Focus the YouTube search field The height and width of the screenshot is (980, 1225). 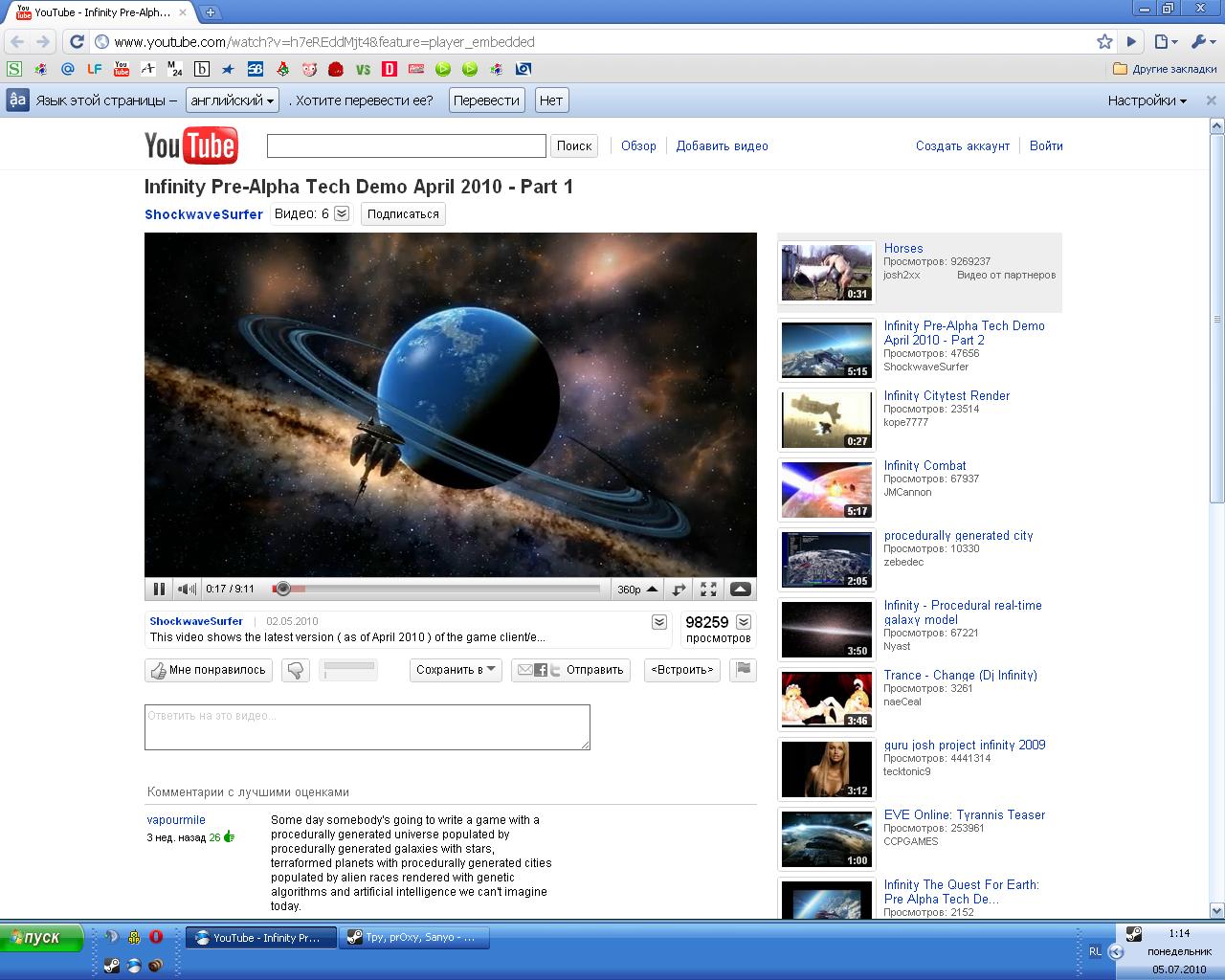(407, 145)
